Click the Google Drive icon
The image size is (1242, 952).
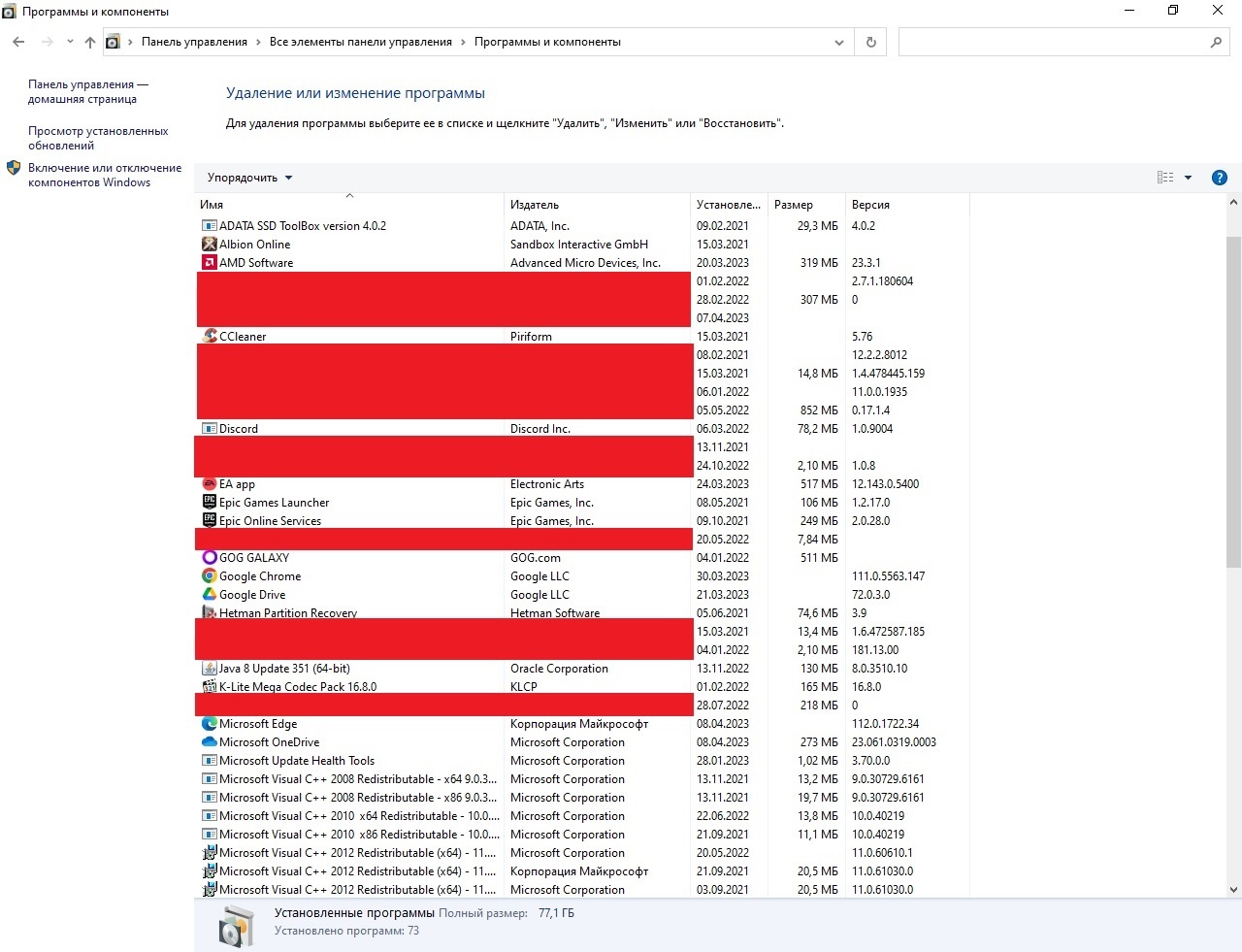point(209,595)
